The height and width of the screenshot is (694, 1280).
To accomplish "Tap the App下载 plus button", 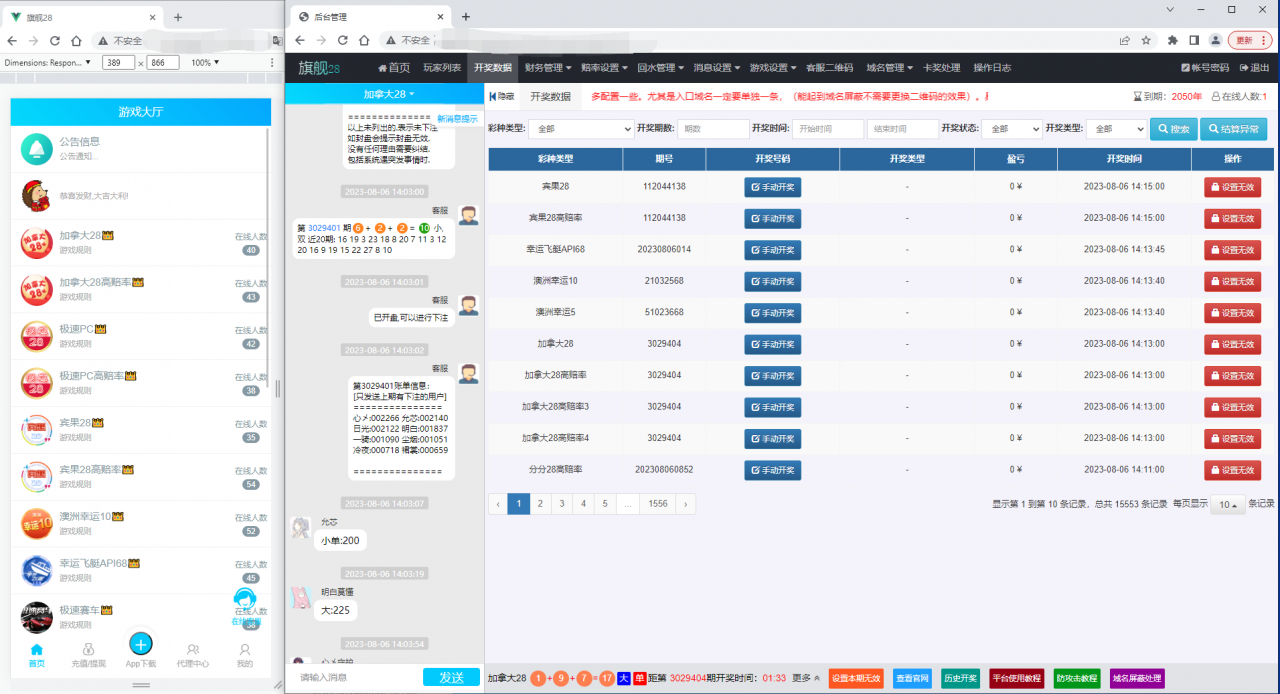I will [x=141, y=644].
